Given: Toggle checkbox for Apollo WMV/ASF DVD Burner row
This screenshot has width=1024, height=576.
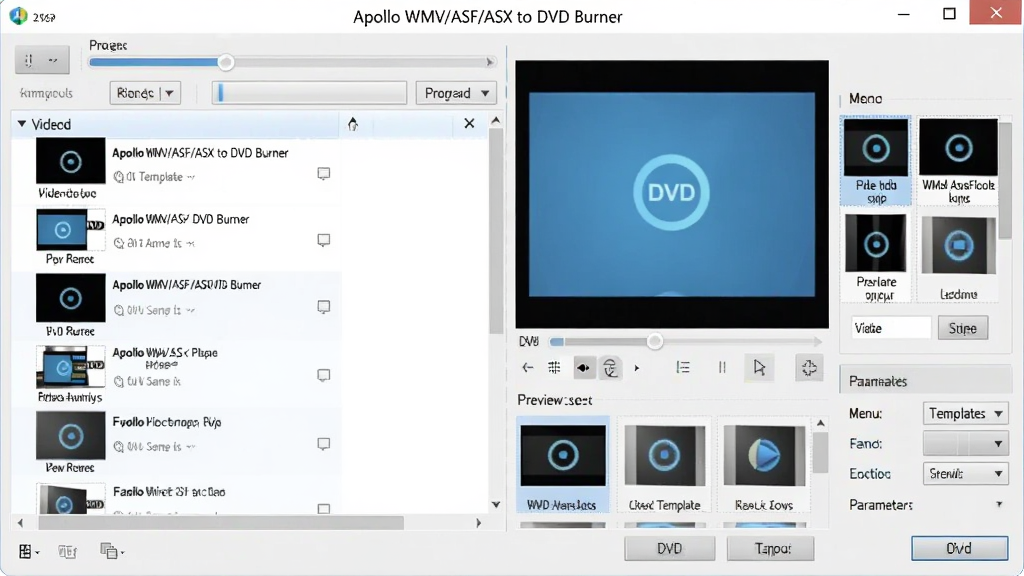Looking at the screenshot, I should (323, 240).
